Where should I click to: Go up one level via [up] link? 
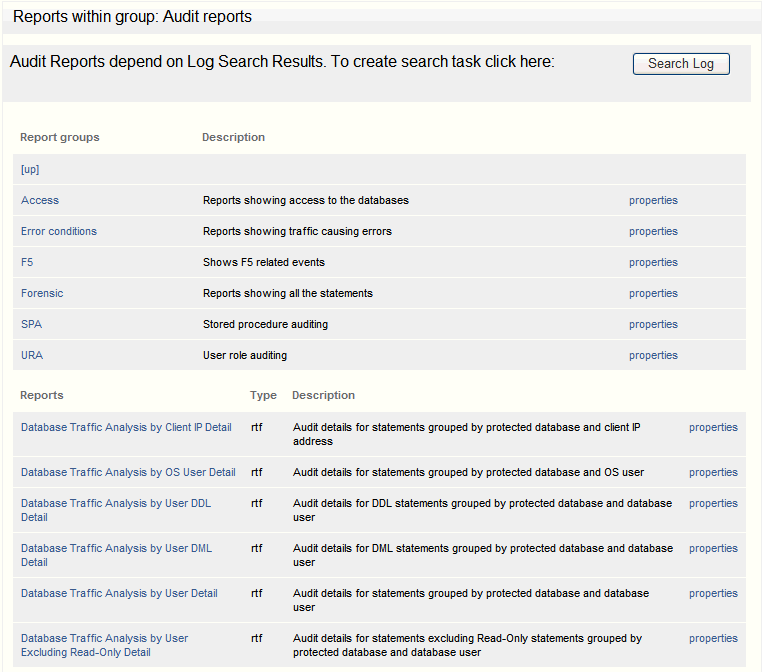30,170
